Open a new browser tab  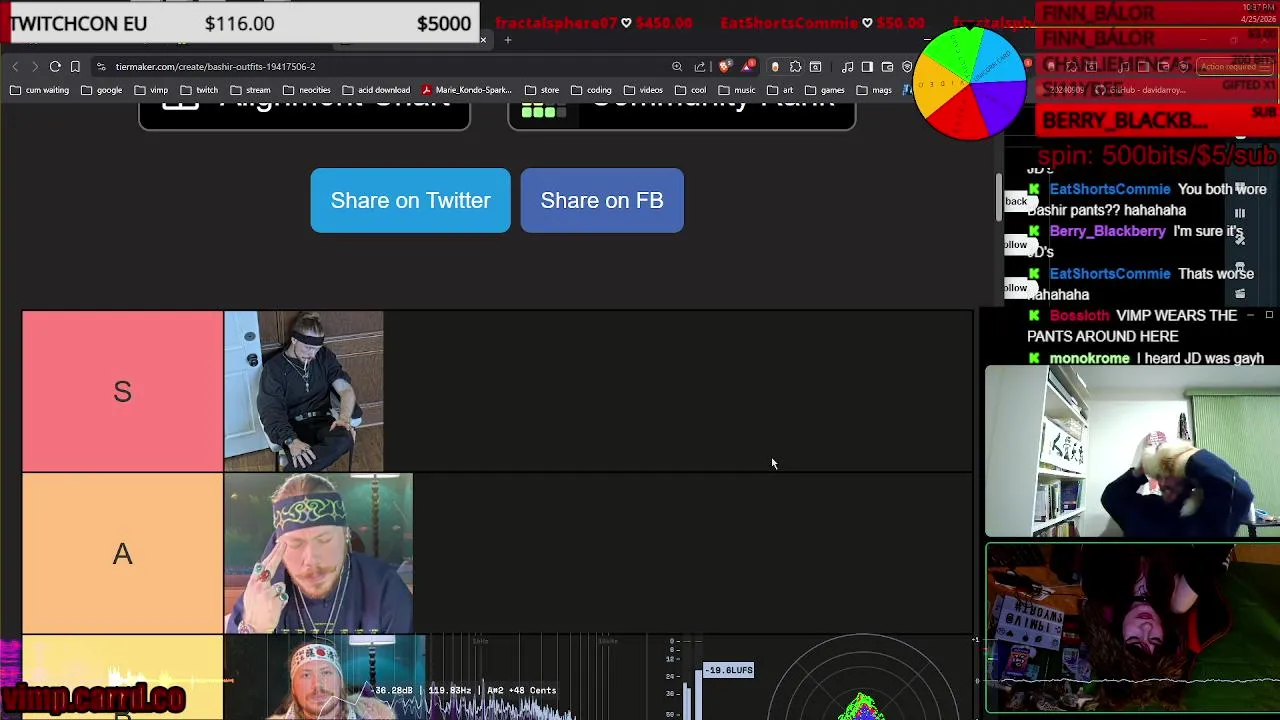508,40
